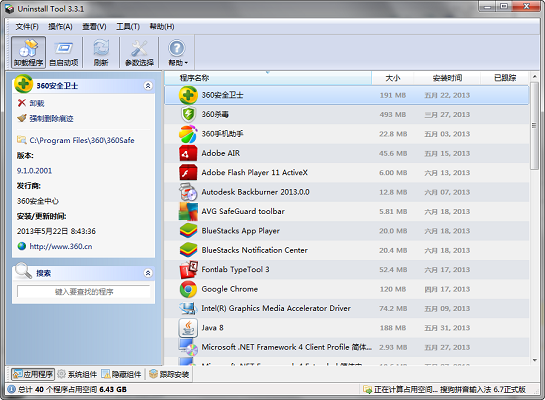Select the Google Chrome icon
The height and width of the screenshot is (400, 545).
tap(188, 289)
